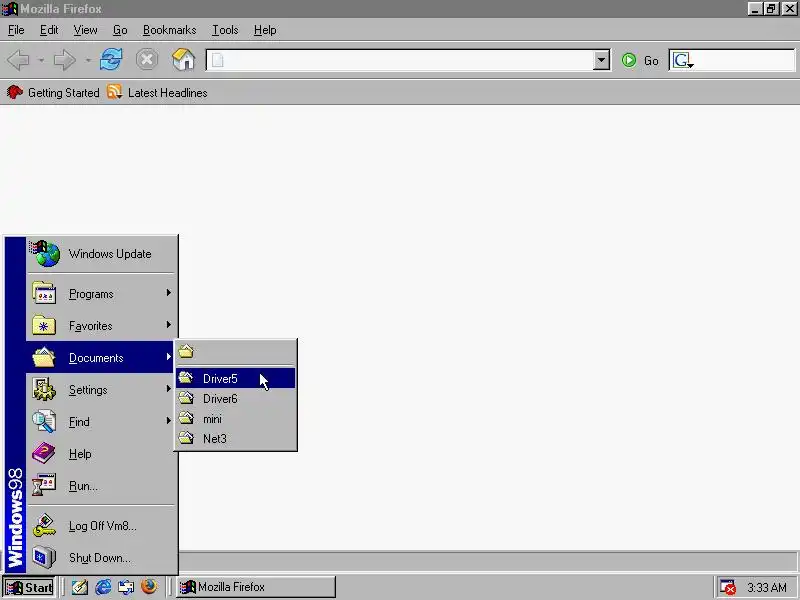Click the green Go button icon

(629, 60)
